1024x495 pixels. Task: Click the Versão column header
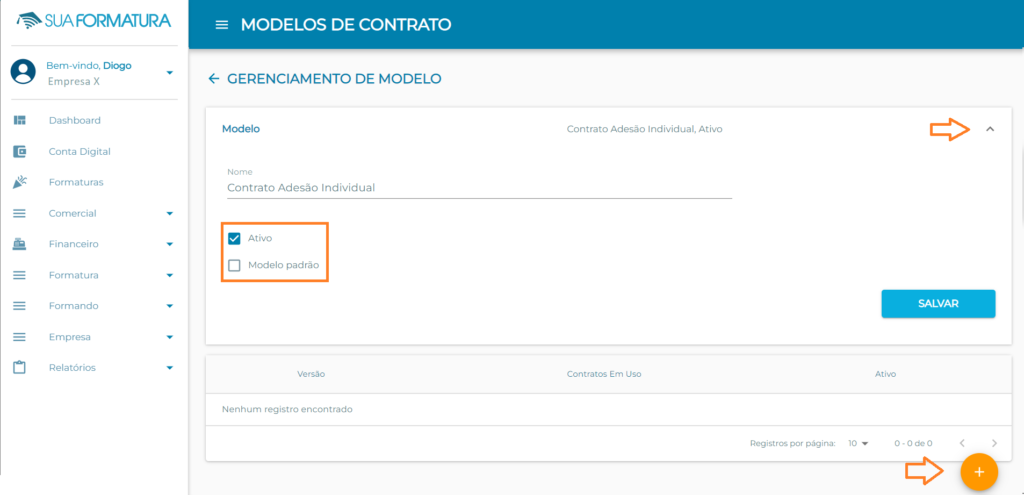[311, 374]
